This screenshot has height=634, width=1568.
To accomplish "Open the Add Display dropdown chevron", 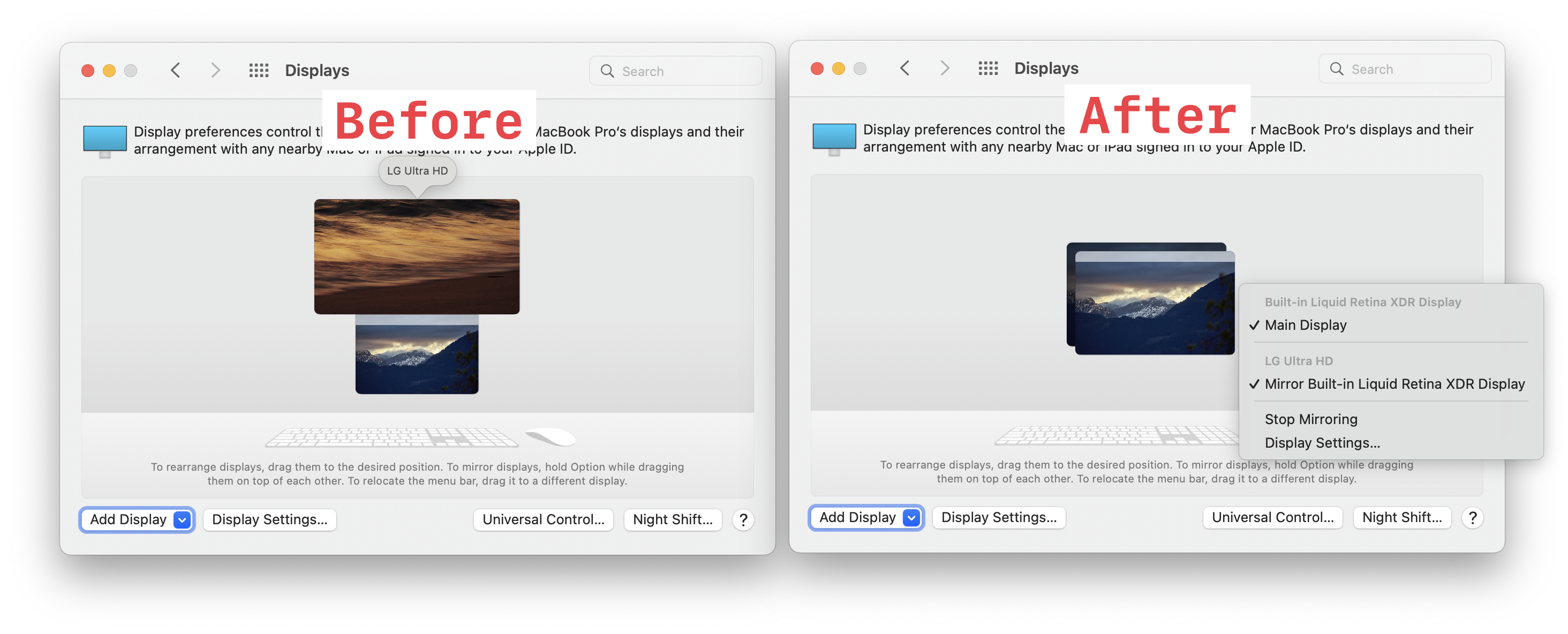I will (x=181, y=519).
